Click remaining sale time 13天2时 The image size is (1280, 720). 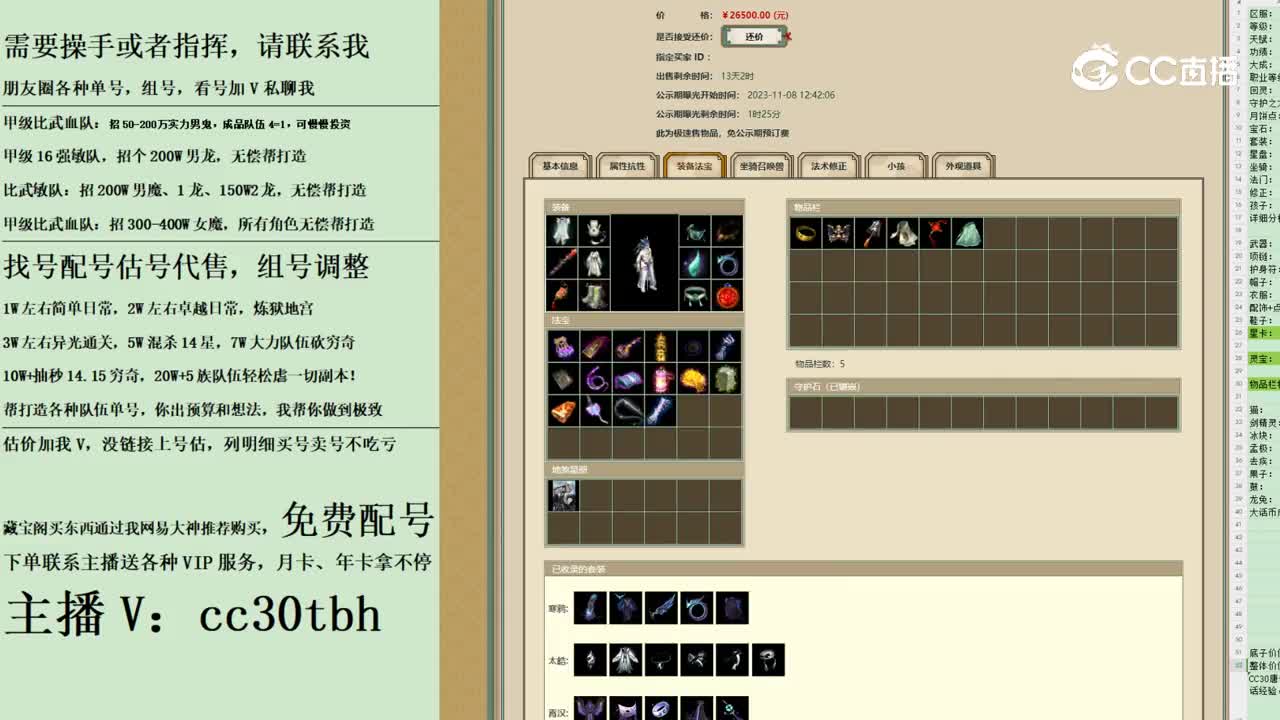coord(737,76)
